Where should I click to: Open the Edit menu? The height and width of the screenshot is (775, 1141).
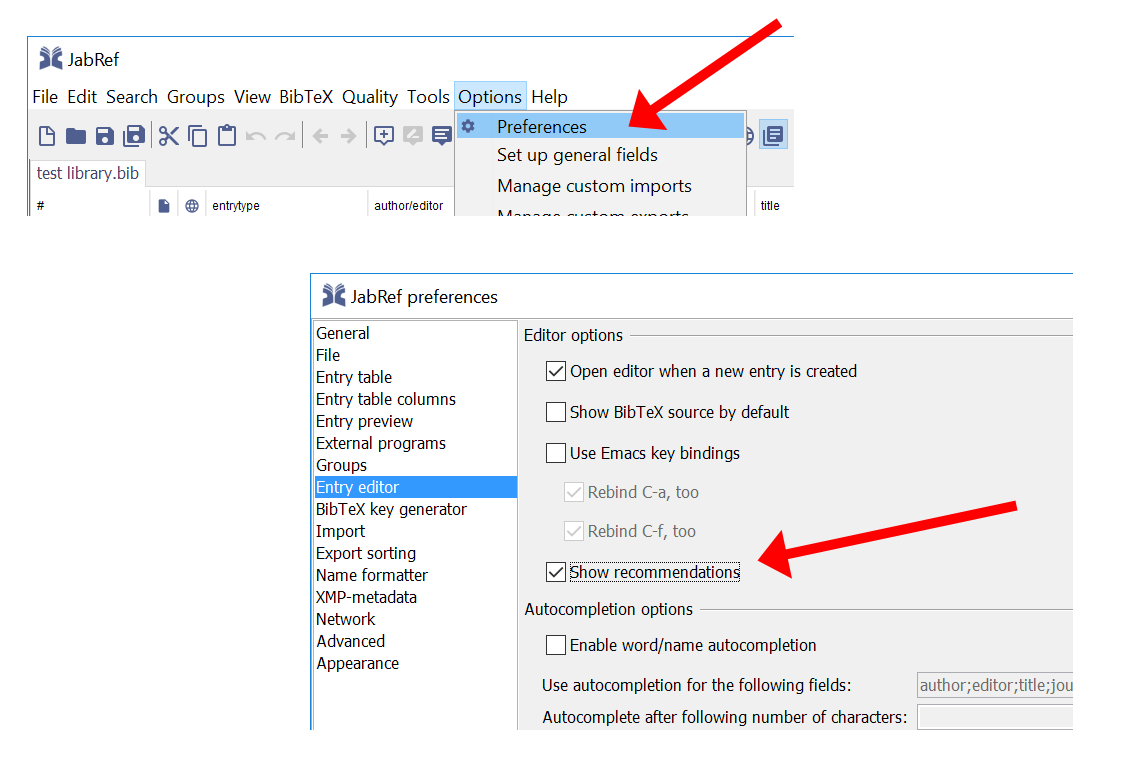[x=82, y=97]
